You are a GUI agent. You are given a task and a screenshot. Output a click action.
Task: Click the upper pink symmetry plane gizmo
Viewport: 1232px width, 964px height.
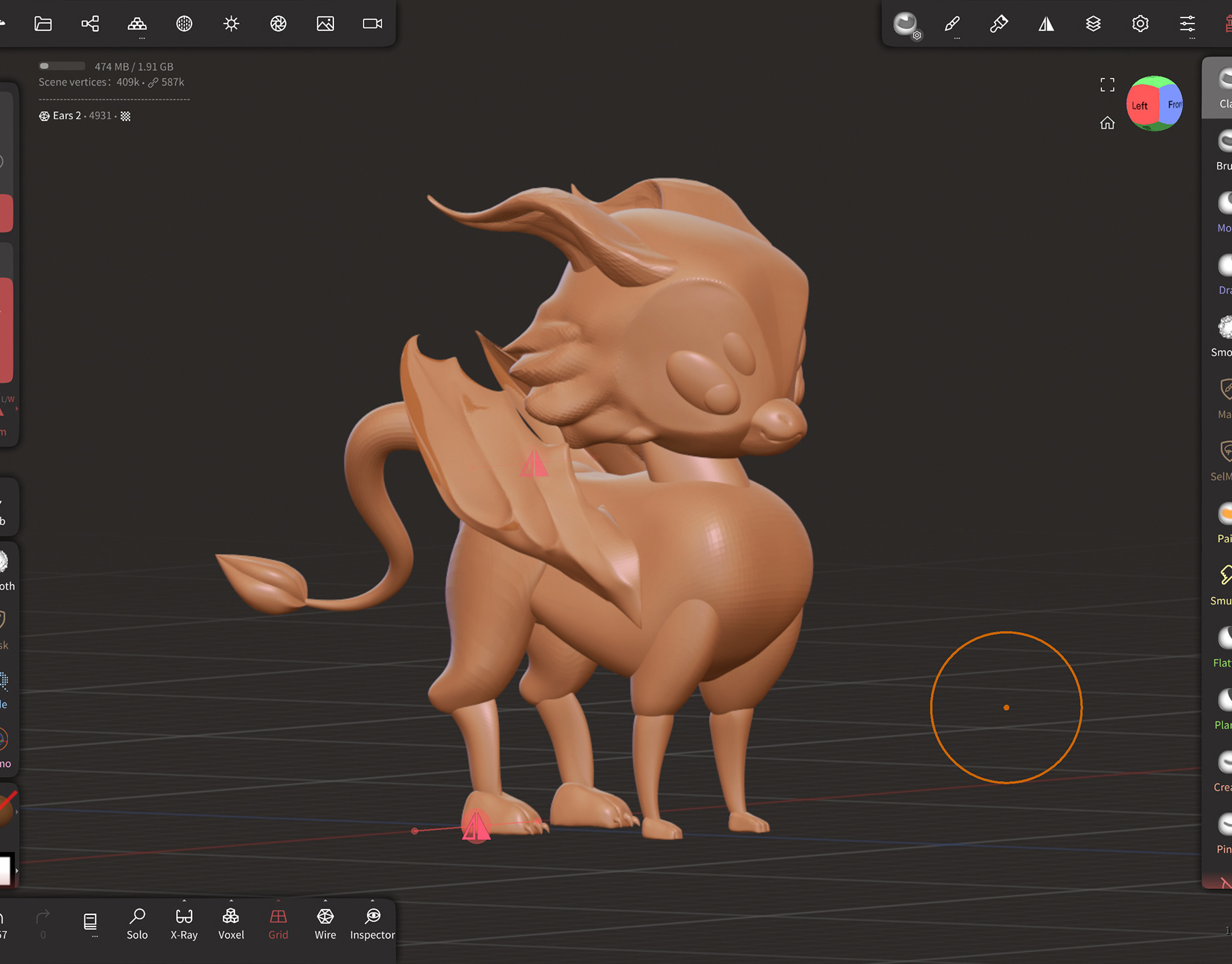(534, 463)
